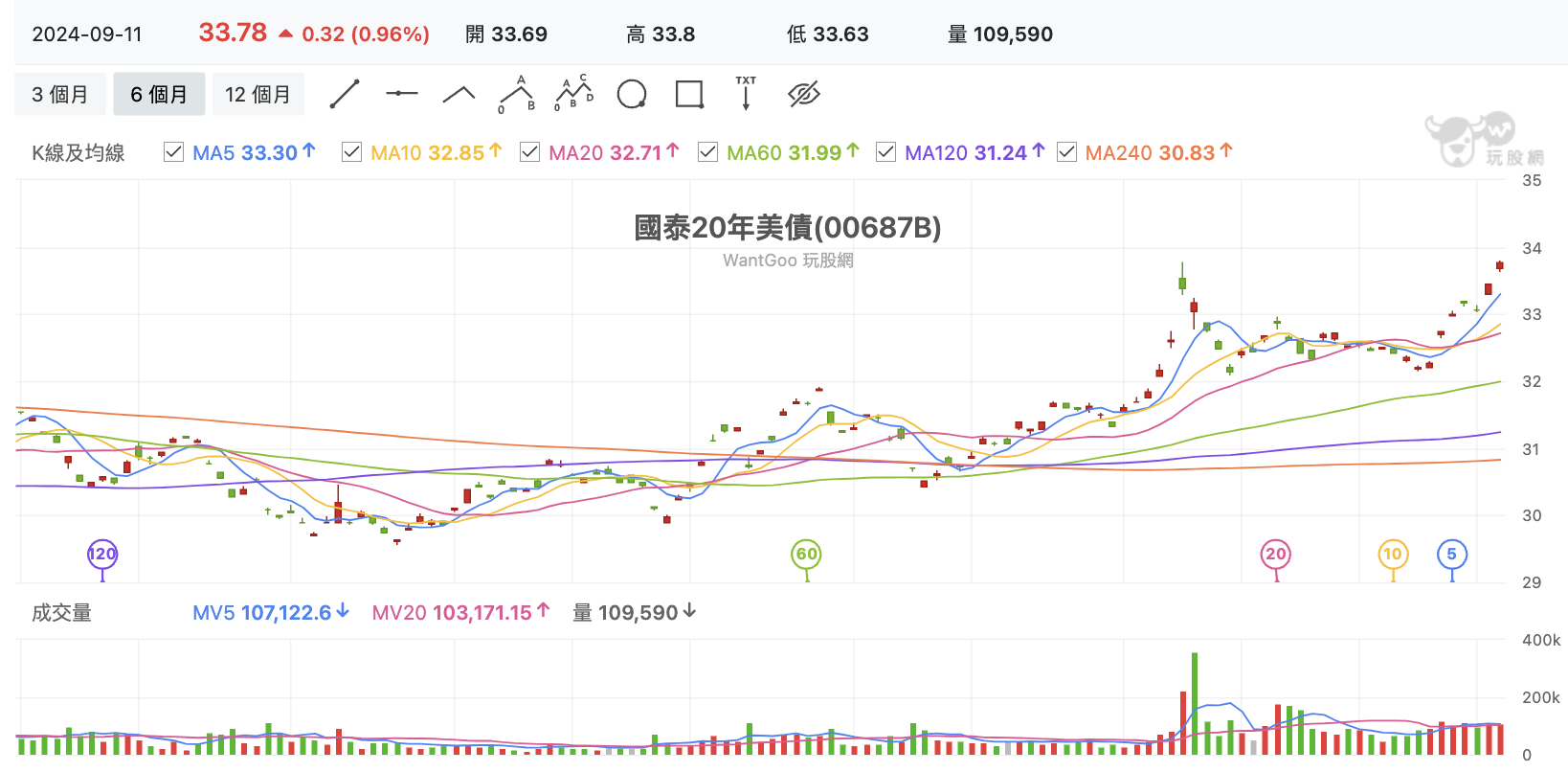This screenshot has height=772, width=1568.
Task: Switch chart range to 12 個月
Action: point(258,94)
